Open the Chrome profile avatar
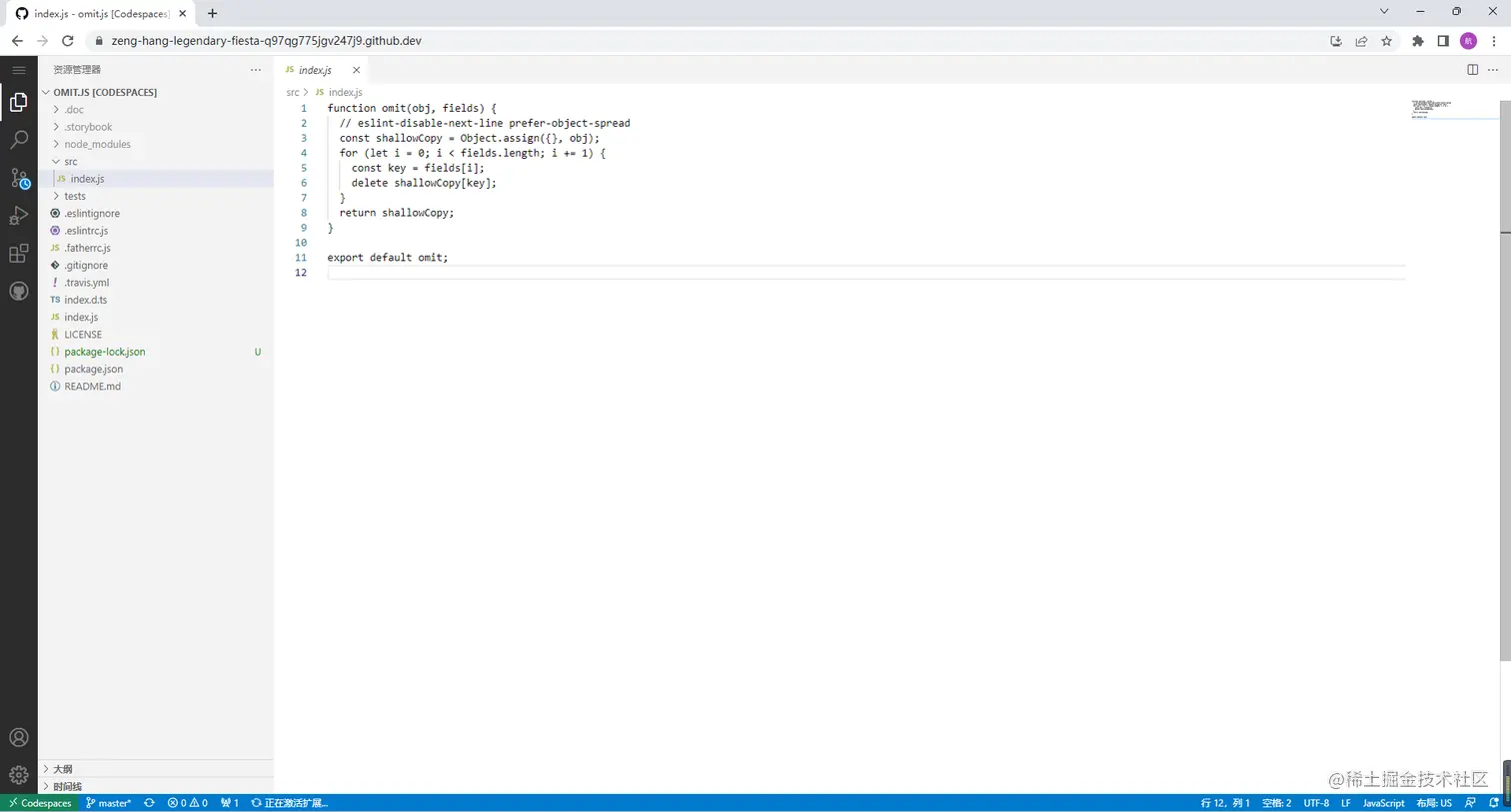Screen dimensions: 1511x812 (1468, 41)
